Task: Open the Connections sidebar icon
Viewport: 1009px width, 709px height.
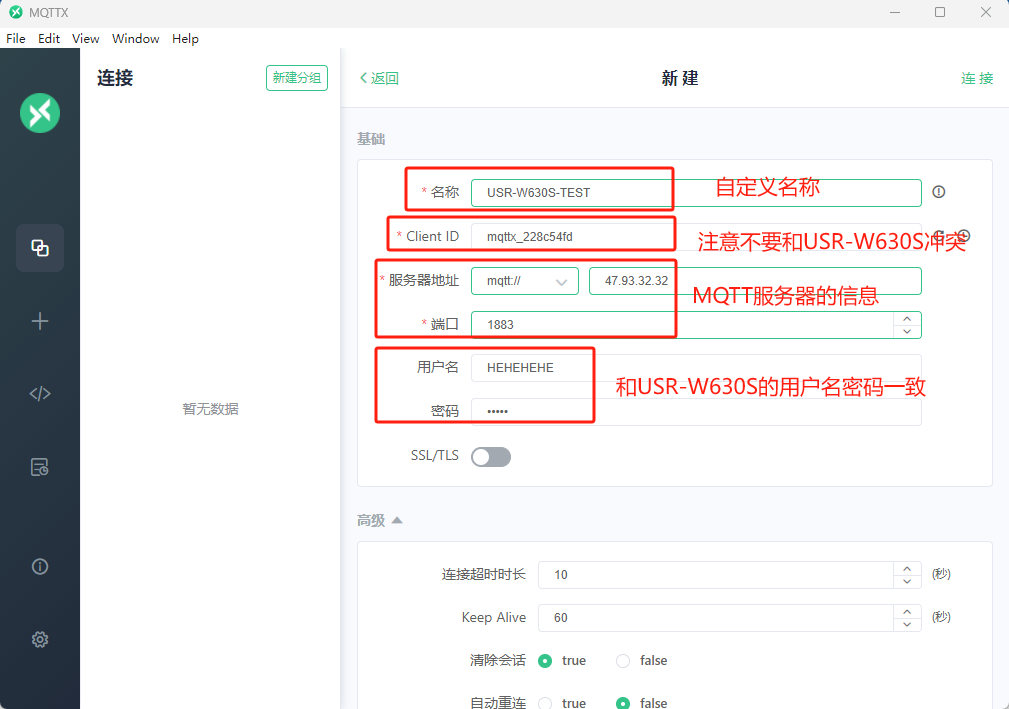Action: [x=40, y=248]
